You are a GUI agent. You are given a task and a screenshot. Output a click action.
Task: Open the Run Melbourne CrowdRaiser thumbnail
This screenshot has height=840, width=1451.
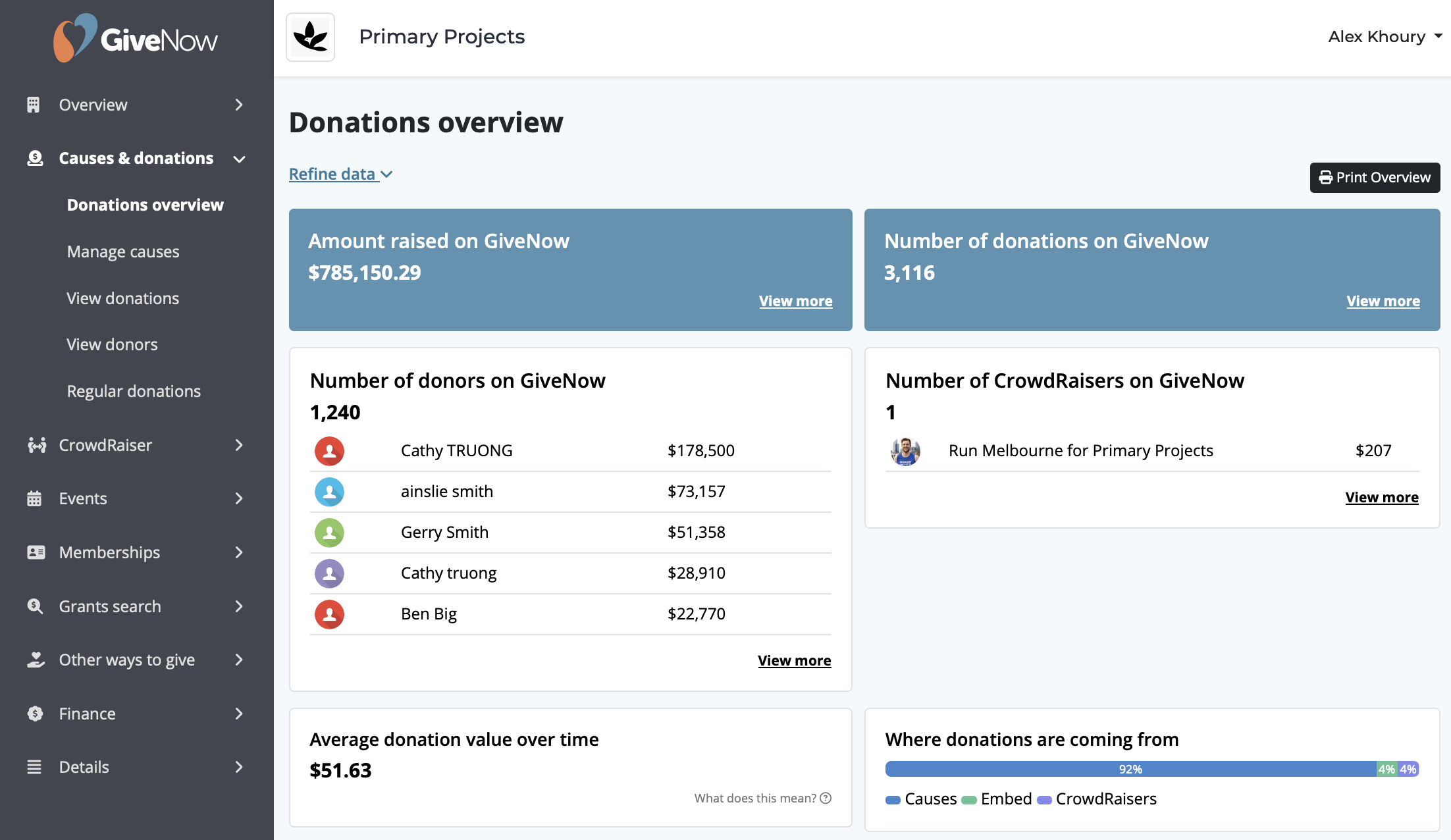(905, 451)
